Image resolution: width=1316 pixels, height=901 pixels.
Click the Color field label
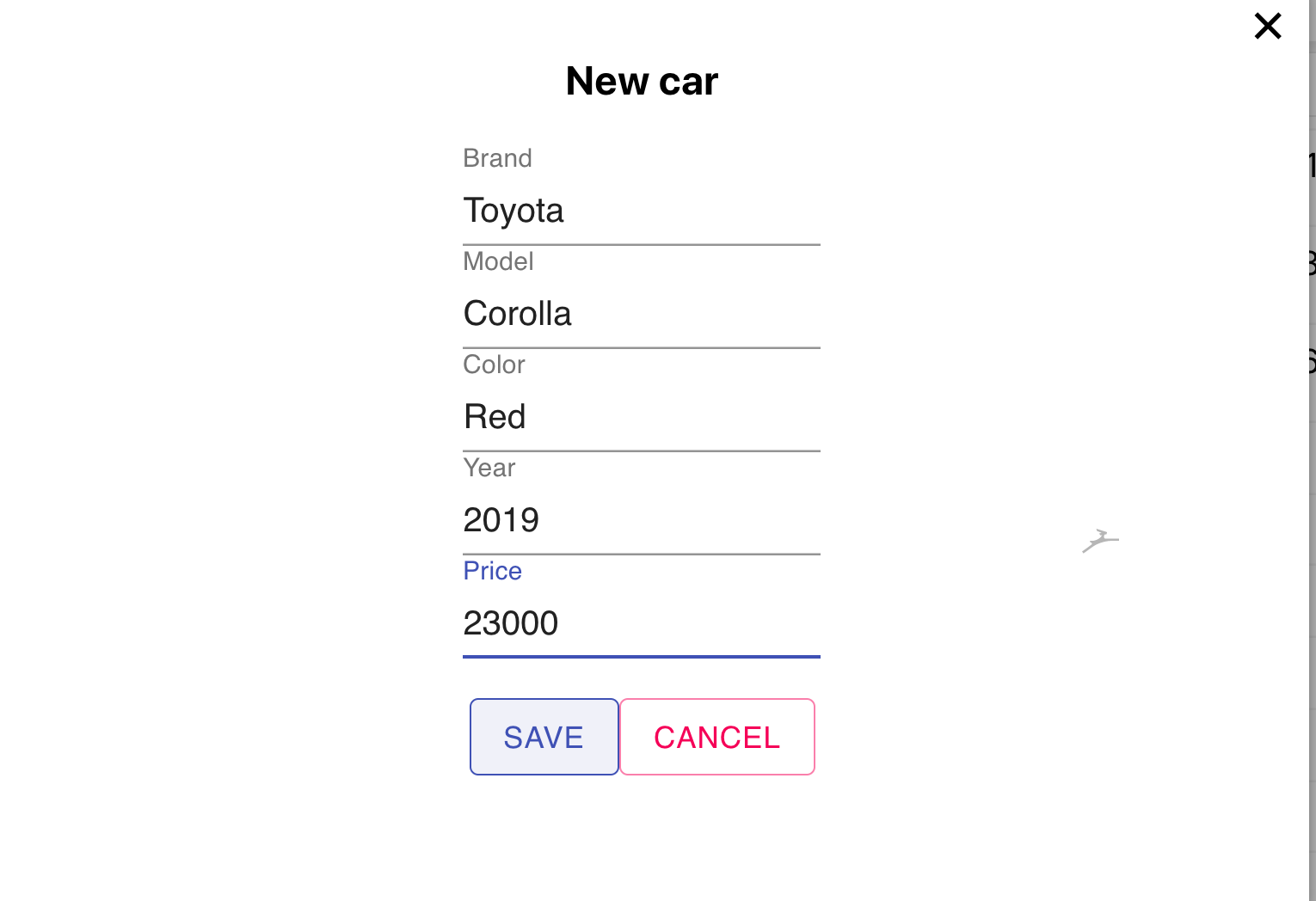click(x=494, y=365)
